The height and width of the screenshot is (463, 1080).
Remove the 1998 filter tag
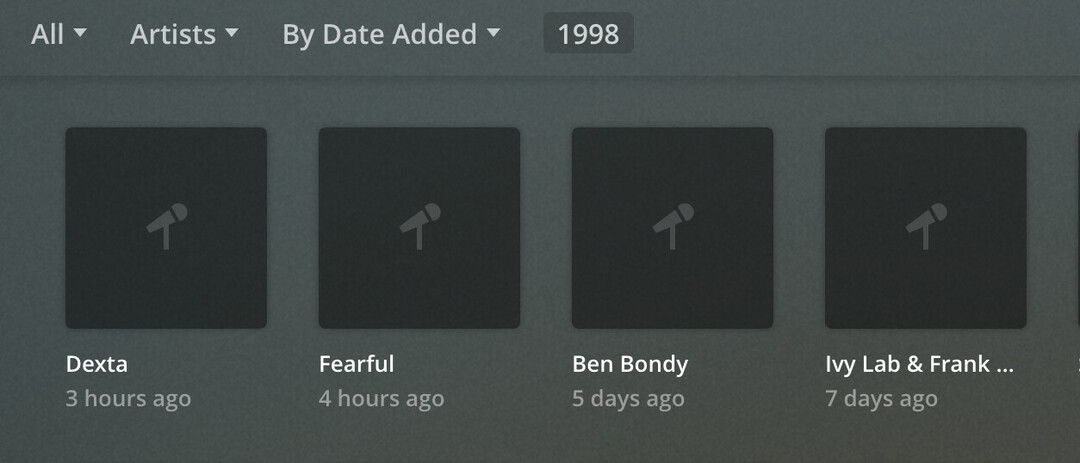(588, 34)
